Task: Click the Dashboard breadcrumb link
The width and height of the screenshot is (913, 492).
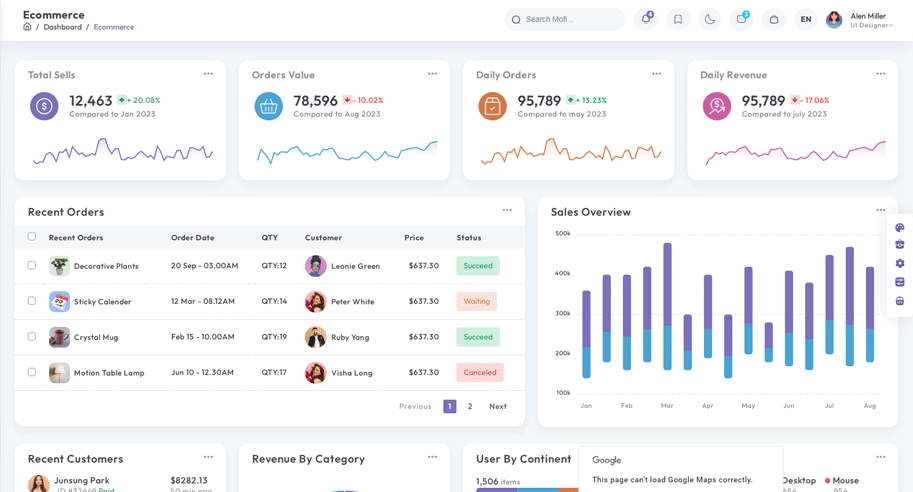Action: click(x=62, y=27)
